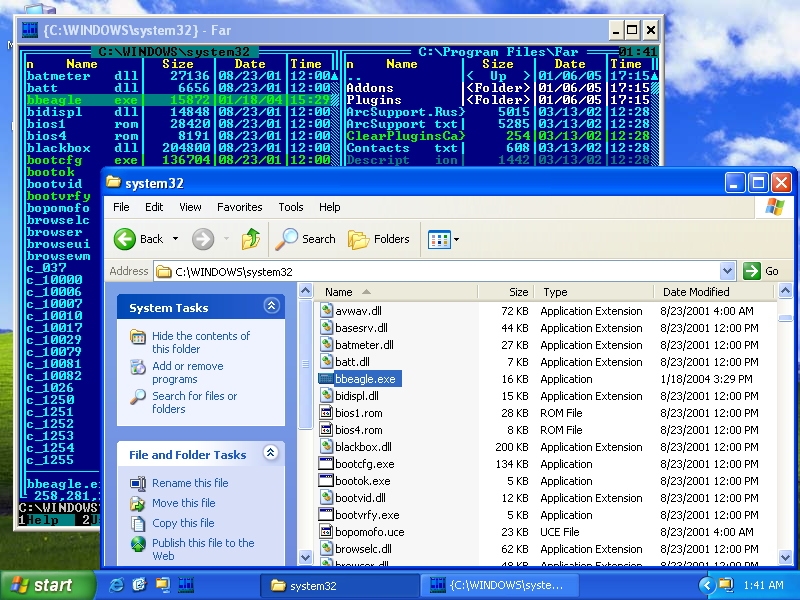Click the bootcfg.exe application icon
This screenshot has width=800, height=600.
pos(326,464)
